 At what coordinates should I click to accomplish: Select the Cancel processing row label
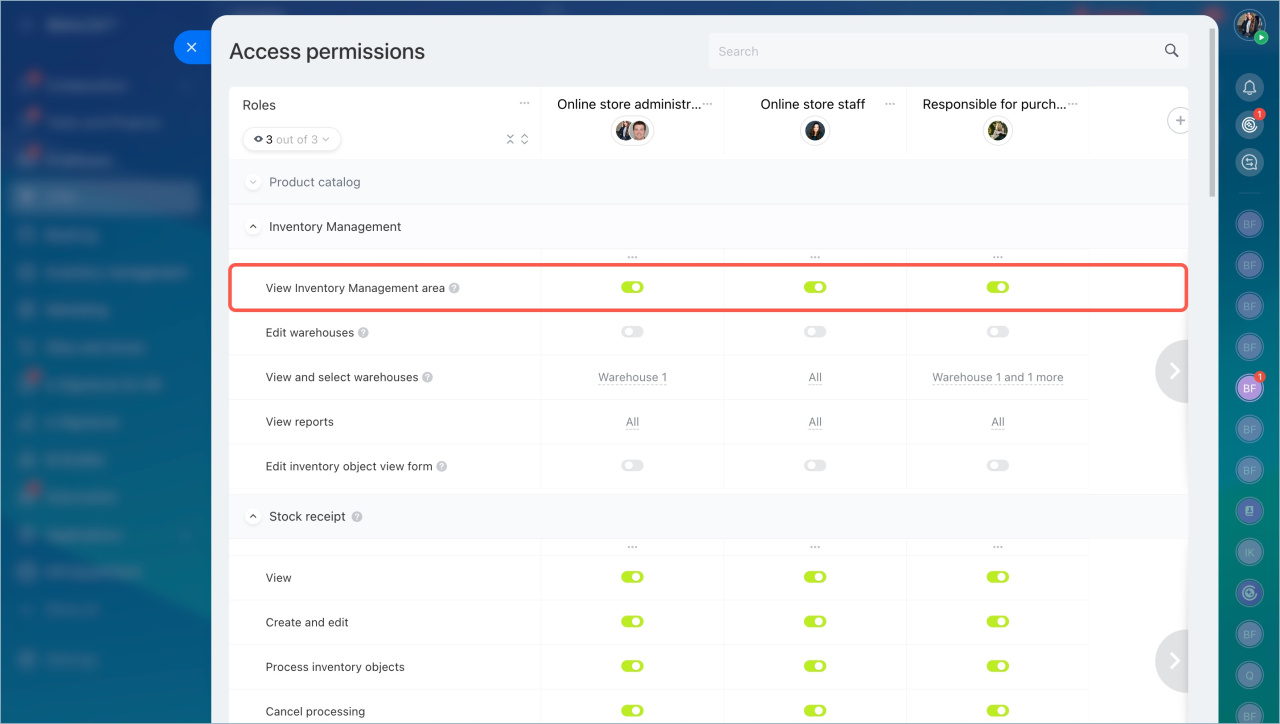(315, 712)
